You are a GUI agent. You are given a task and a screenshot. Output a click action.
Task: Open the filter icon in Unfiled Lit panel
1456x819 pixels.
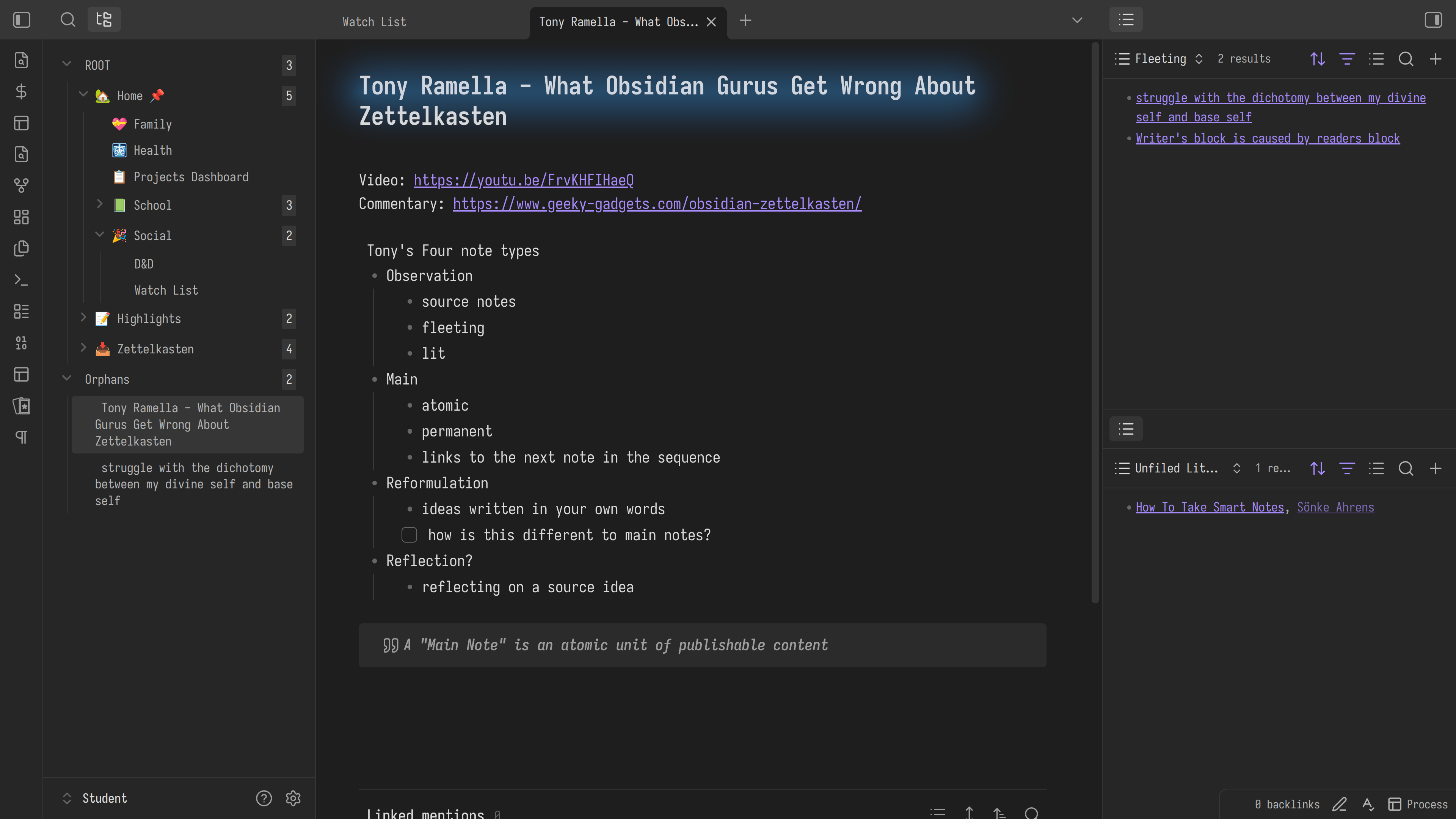click(1347, 469)
